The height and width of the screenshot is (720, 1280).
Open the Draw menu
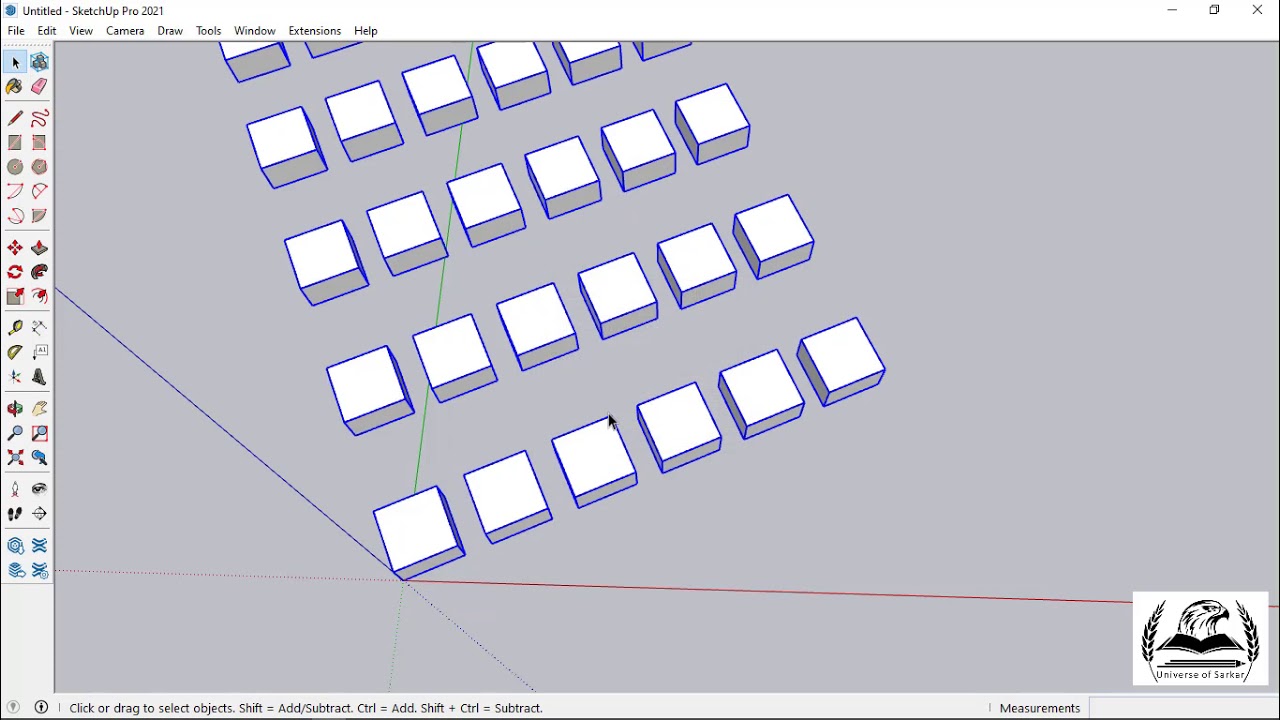pyautogui.click(x=170, y=31)
